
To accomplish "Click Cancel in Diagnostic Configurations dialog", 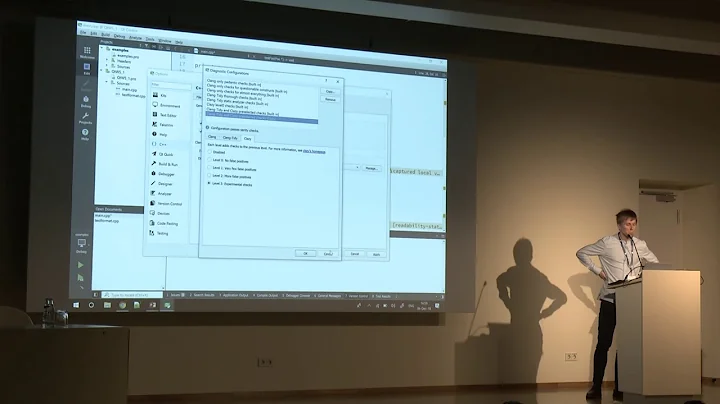I will [328, 253].
